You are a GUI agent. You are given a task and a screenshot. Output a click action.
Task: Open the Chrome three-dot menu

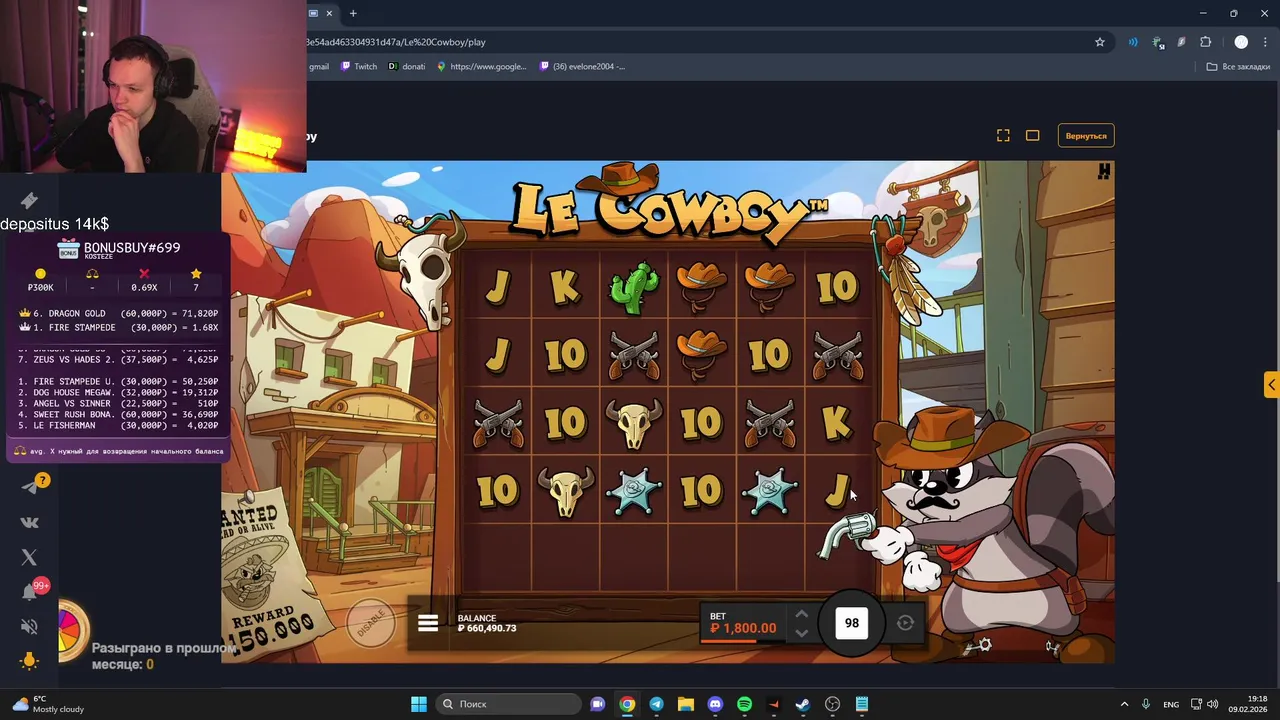click(x=1266, y=42)
